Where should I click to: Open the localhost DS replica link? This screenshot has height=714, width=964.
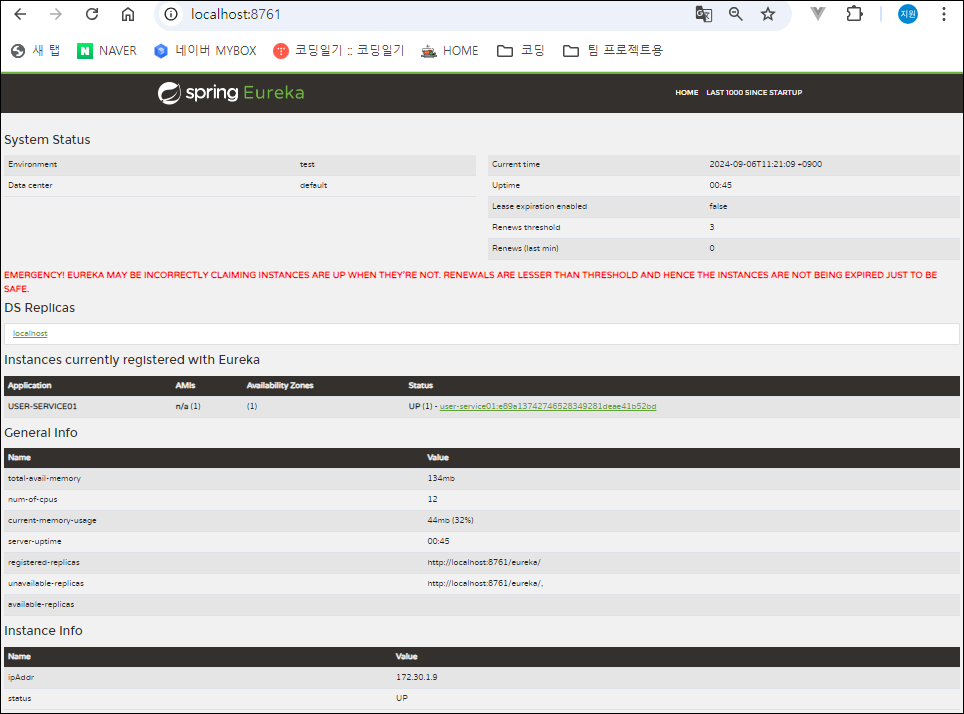(30, 333)
